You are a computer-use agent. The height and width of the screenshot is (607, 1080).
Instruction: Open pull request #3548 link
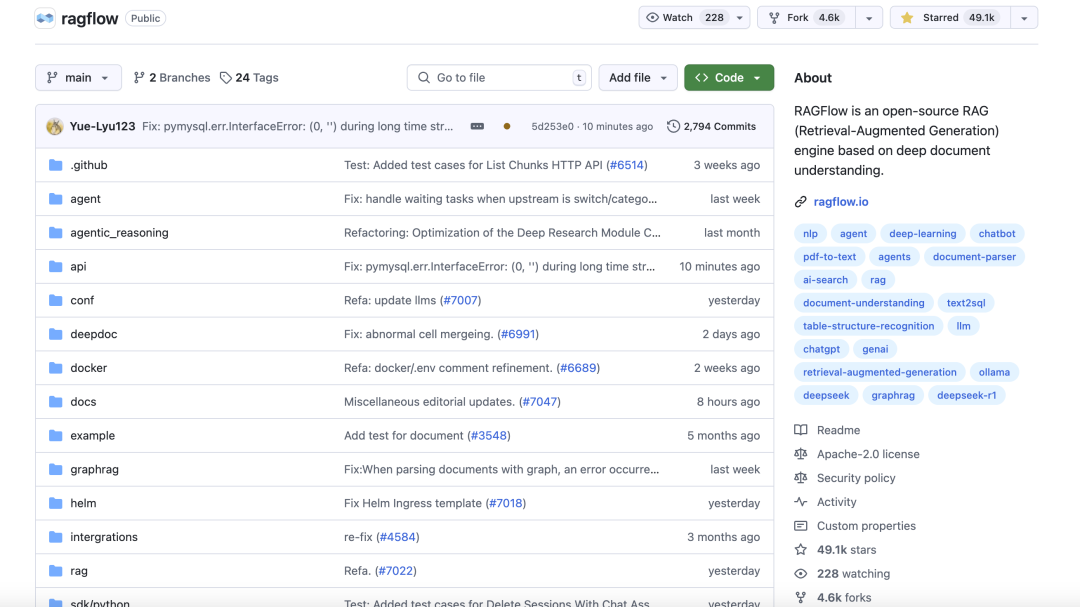[489, 435]
